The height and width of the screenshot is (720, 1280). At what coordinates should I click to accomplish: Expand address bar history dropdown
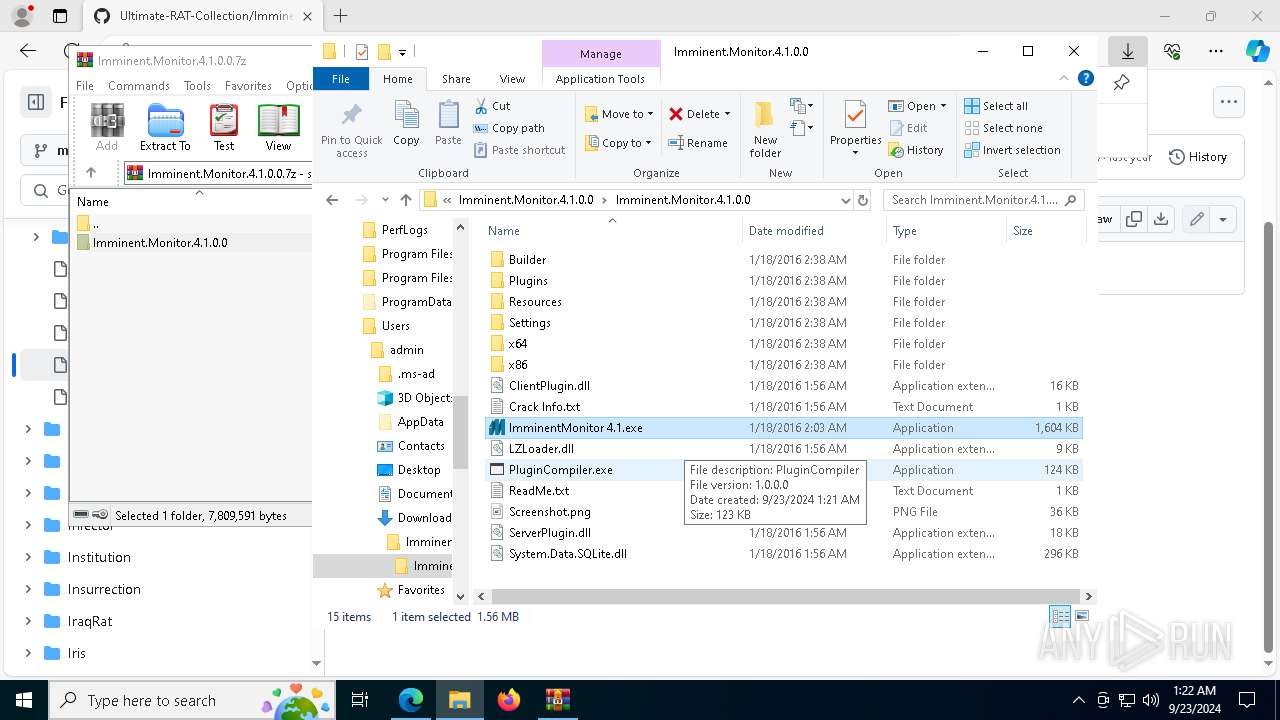coord(845,200)
